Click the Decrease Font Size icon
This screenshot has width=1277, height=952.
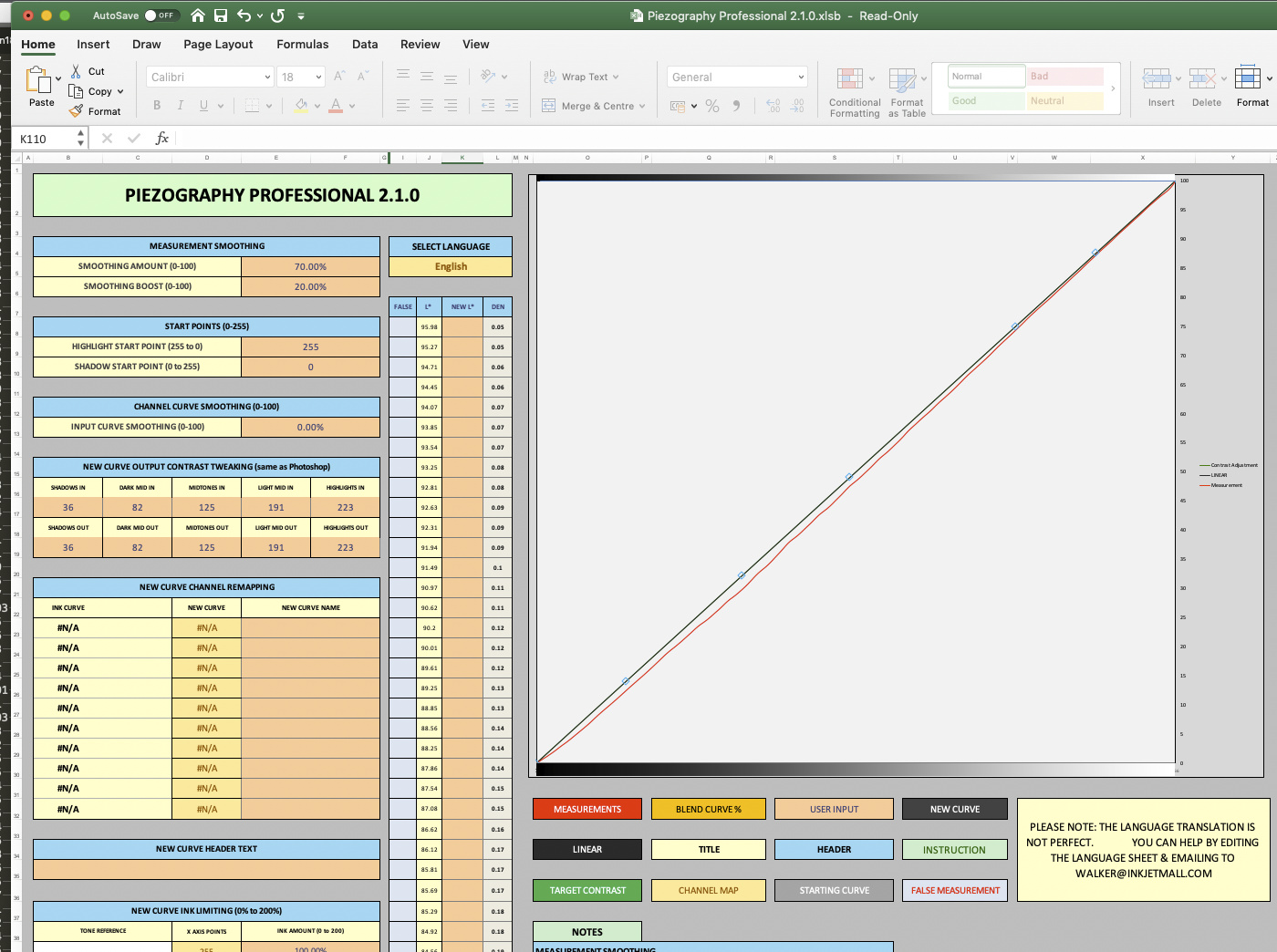coord(363,77)
